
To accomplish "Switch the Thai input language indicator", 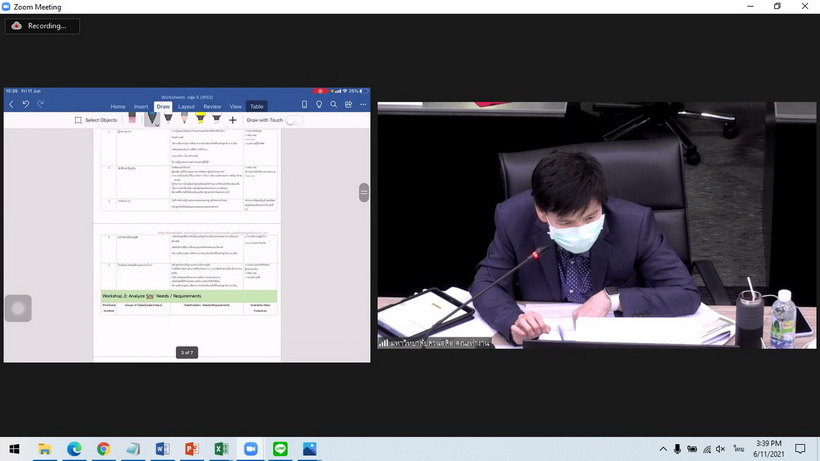I will pos(738,449).
